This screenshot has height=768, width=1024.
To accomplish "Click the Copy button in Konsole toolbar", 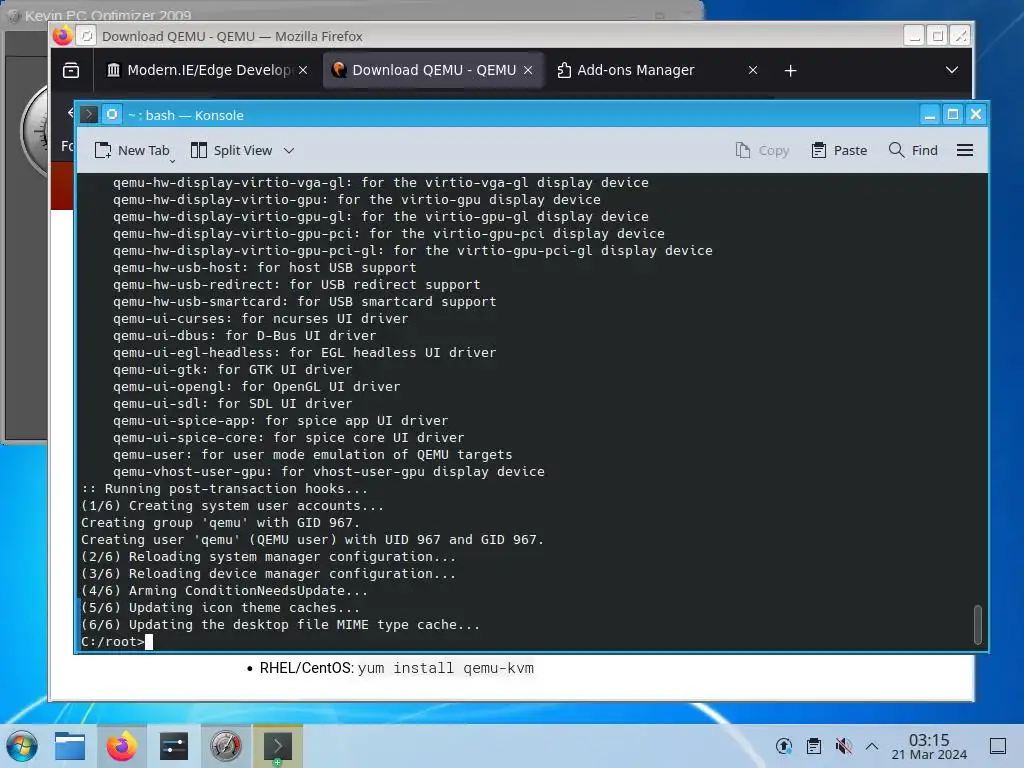I will pyautogui.click(x=762, y=150).
